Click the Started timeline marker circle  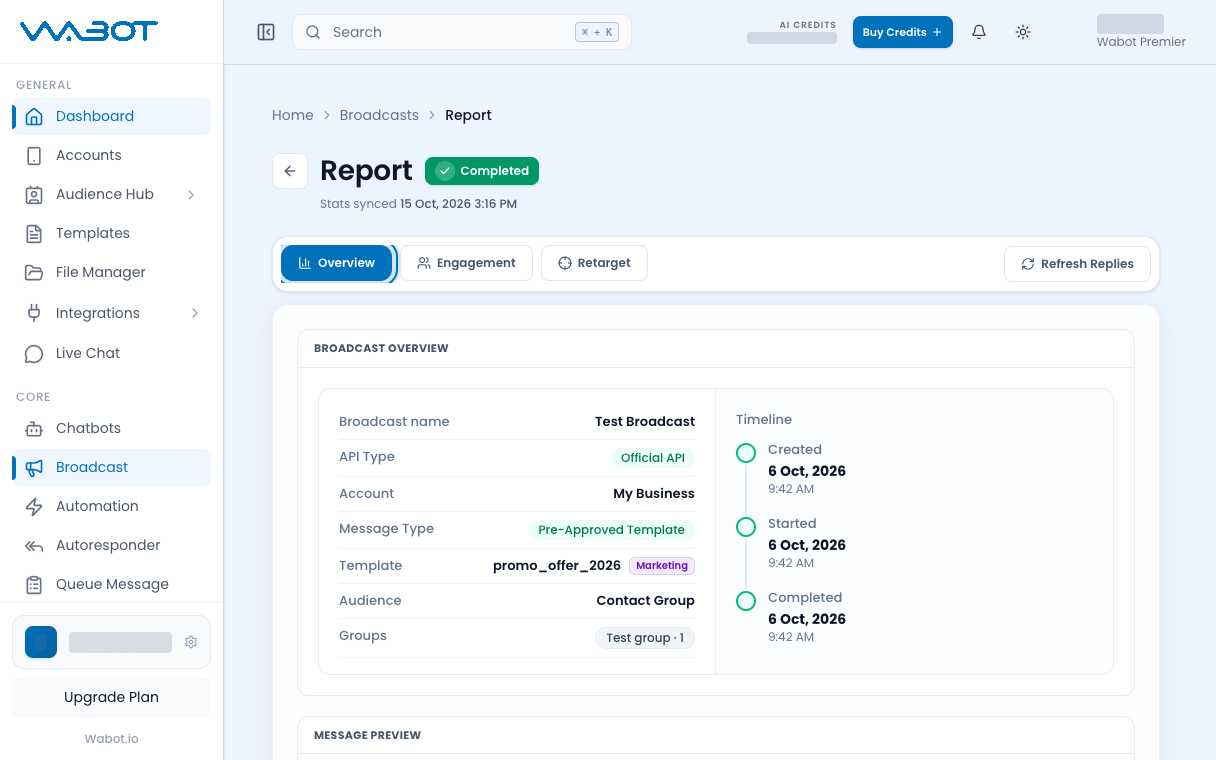(x=746, y=527)
